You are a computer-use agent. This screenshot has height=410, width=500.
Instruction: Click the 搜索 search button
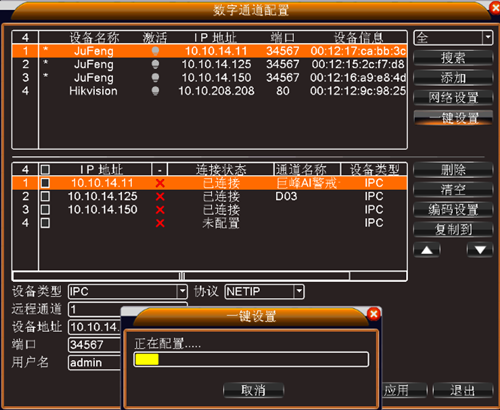pos(453,58)
